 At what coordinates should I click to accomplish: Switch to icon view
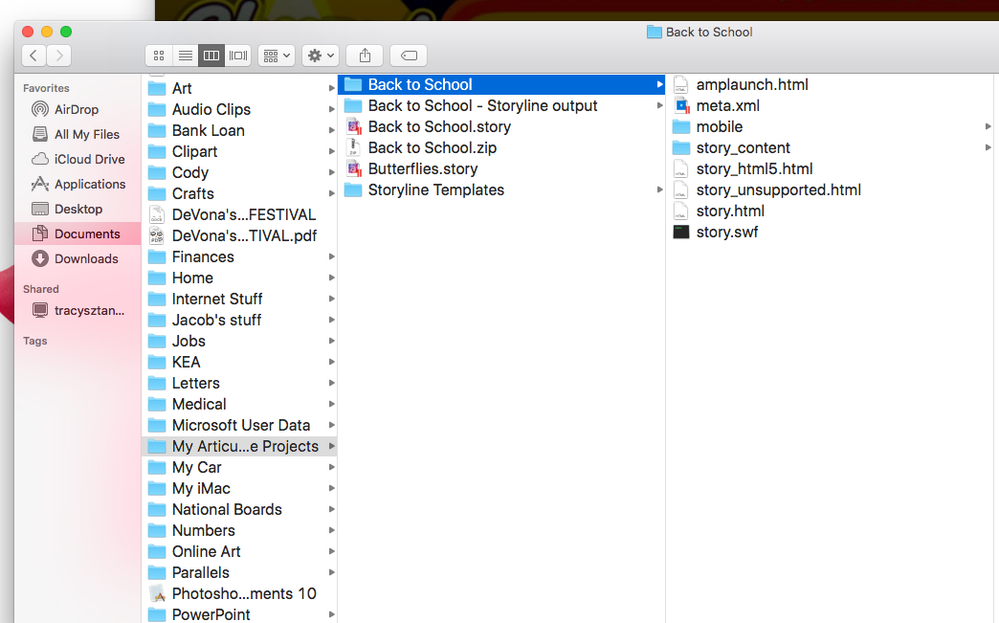coord(159,55)
